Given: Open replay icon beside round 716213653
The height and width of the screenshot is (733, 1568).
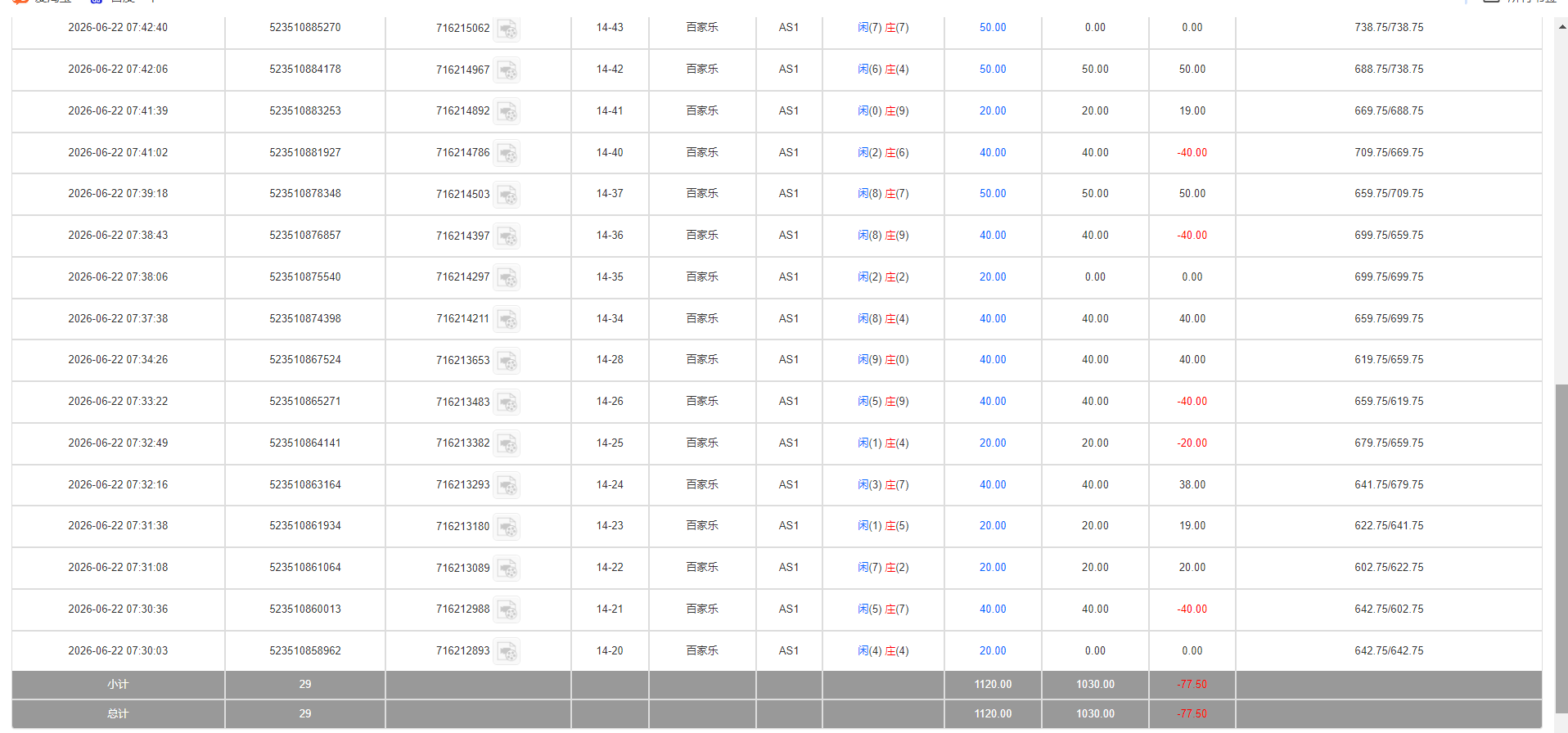Looking at the screenshot, I should (x=507, y=362).
